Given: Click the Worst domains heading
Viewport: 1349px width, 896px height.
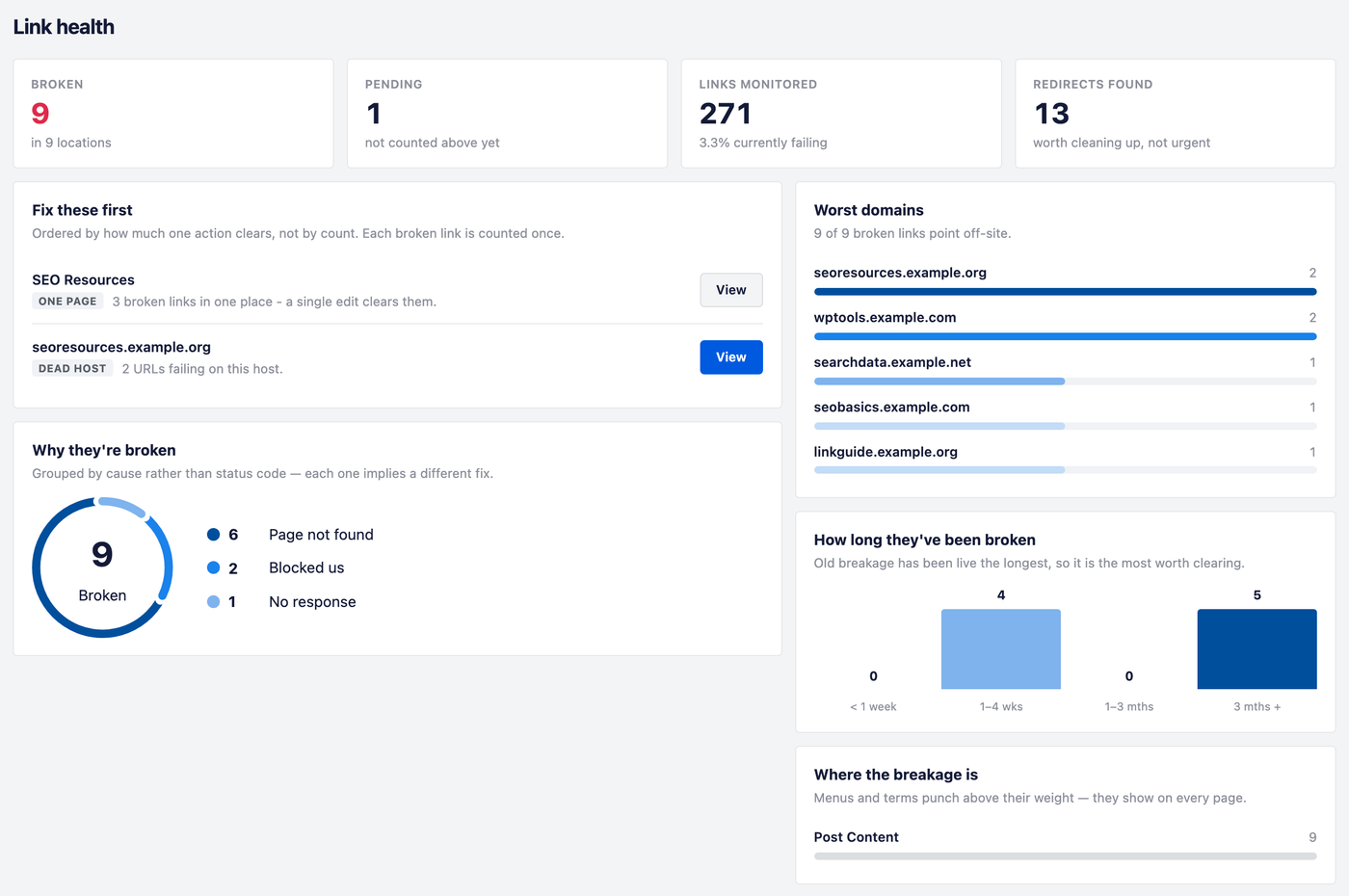Looking at the screenshot, I should 868,210.
